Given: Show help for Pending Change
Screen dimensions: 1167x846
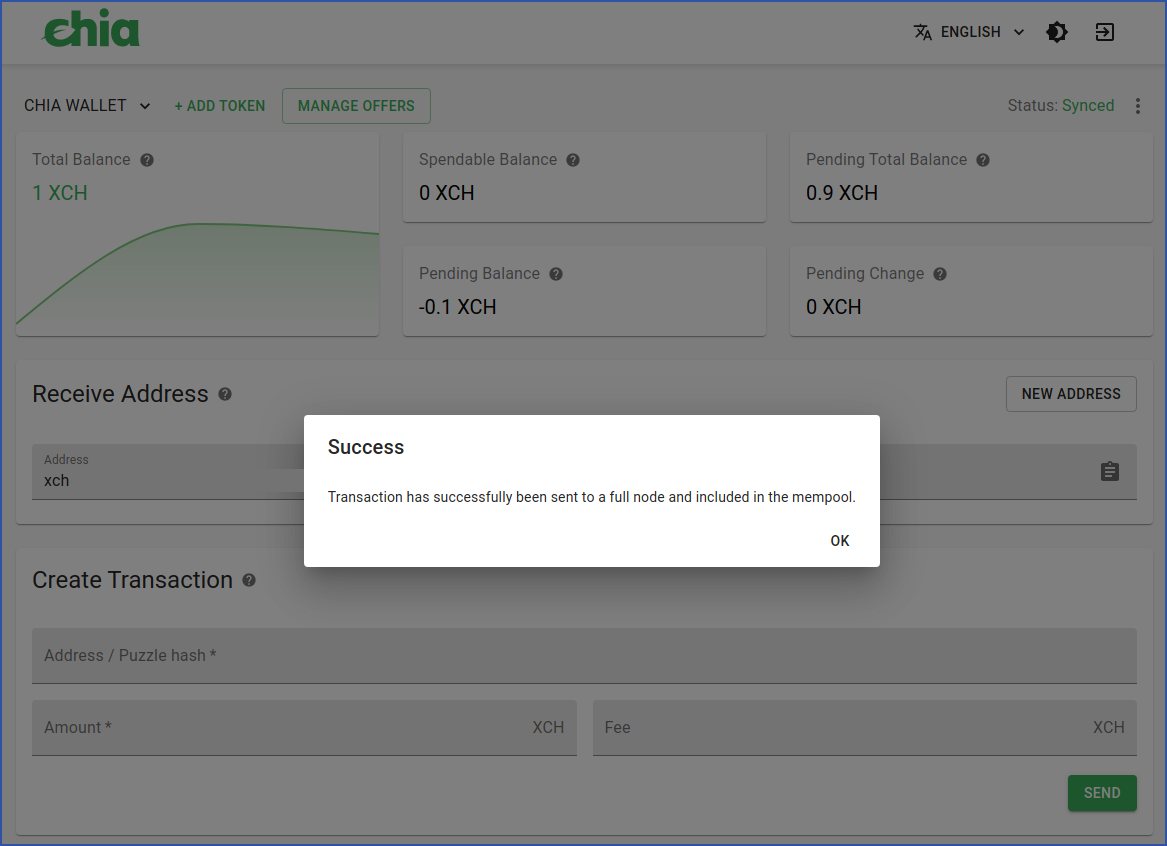Looking at the screenshot, I should (939, 274).
